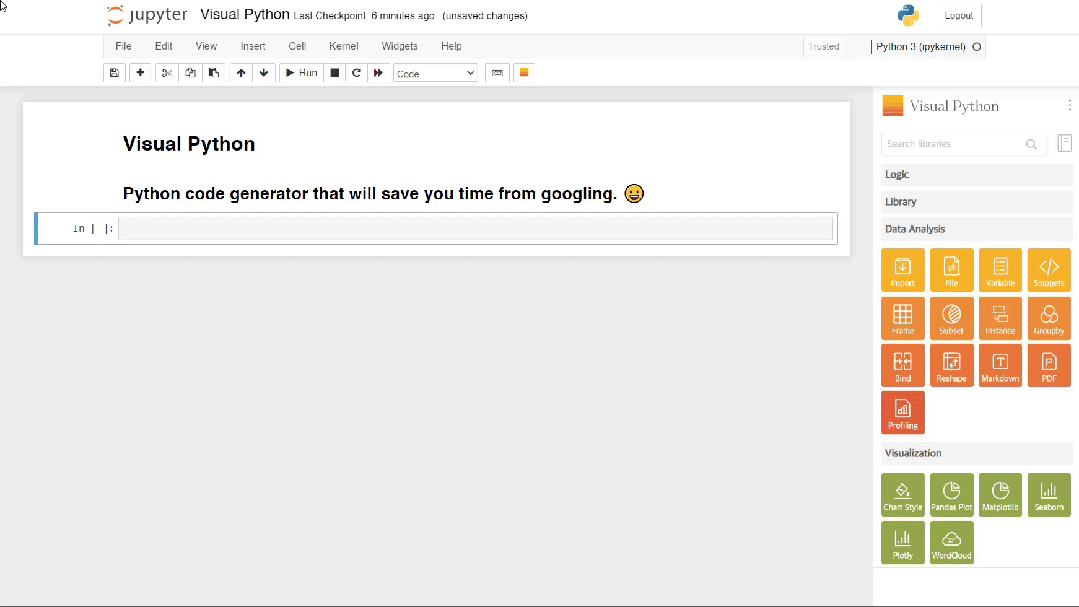Open the Widgets menu
The height and width of the screenshot is (607, 1079).
tap(400, 46)
